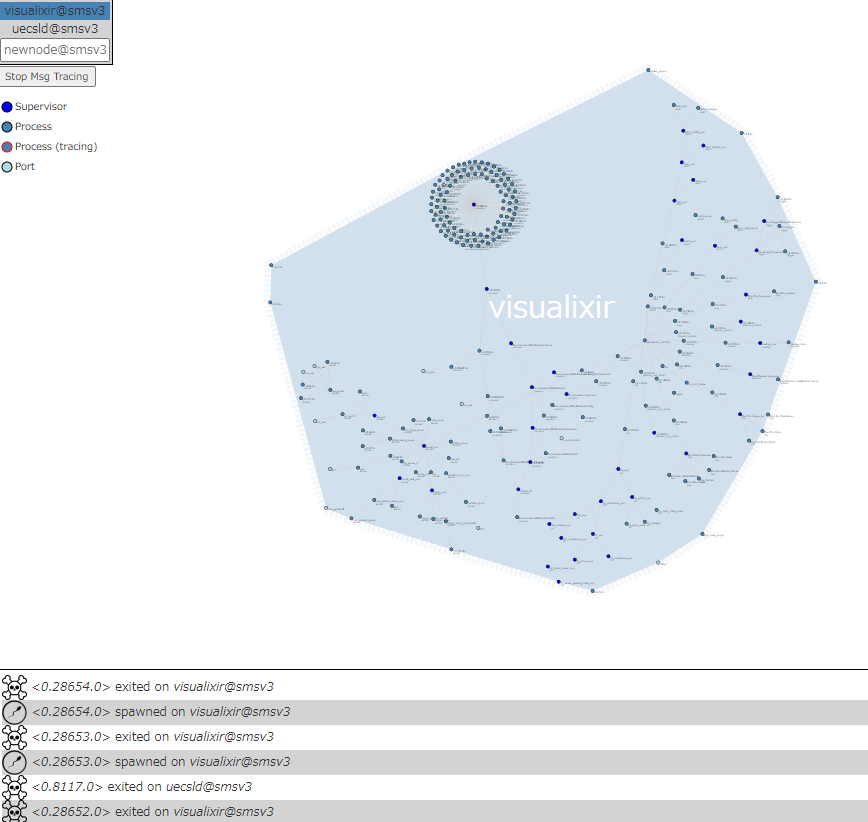Click Supervisor legend label
This screenshot has width=868, height=822.
[41, 107]
